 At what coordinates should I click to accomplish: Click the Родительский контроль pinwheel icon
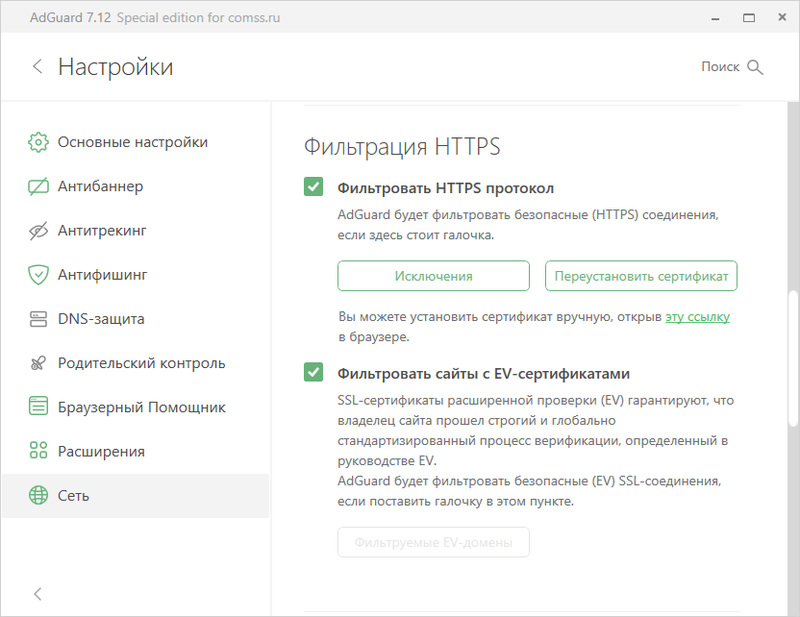coord(38,363)
